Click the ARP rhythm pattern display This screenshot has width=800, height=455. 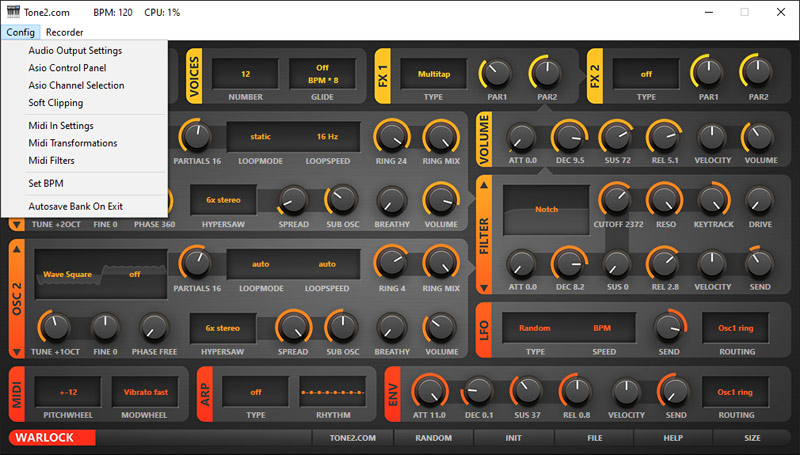(x=340, y=392)
